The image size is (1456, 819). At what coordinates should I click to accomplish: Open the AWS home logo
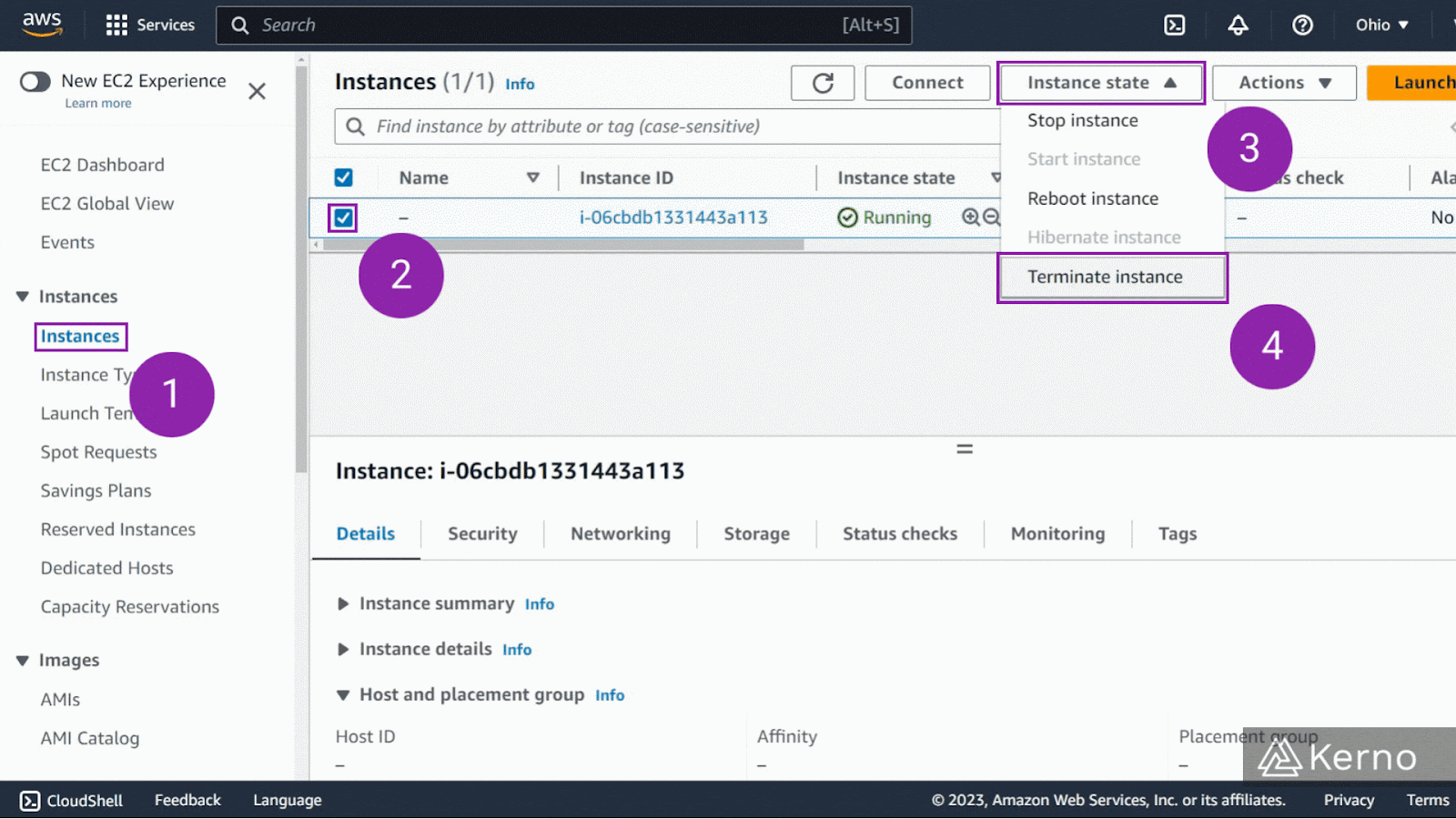click(x=42, y=25)
